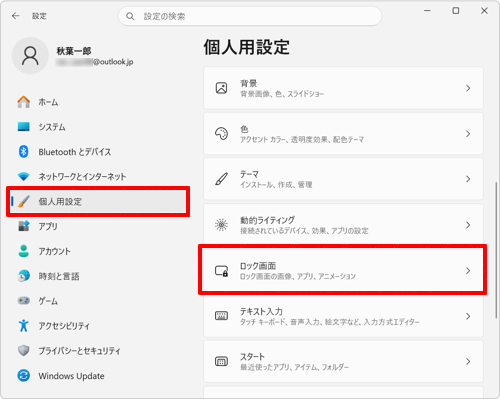Viewport: 500px width, 399px height.
Task: Click the vertical scrollbar thumb
Action: pos(496,250)
